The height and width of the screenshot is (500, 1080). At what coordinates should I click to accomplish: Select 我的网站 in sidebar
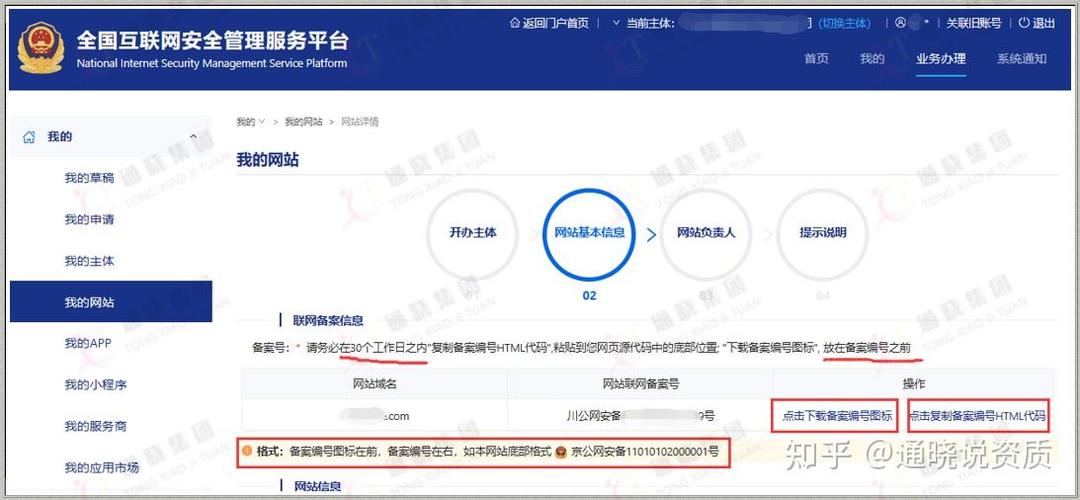click(111, 302)
